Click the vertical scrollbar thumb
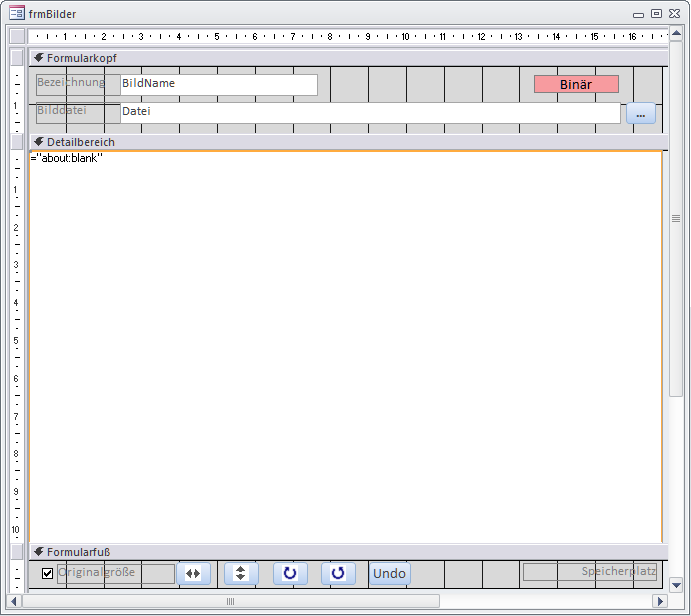 (676, 219)
